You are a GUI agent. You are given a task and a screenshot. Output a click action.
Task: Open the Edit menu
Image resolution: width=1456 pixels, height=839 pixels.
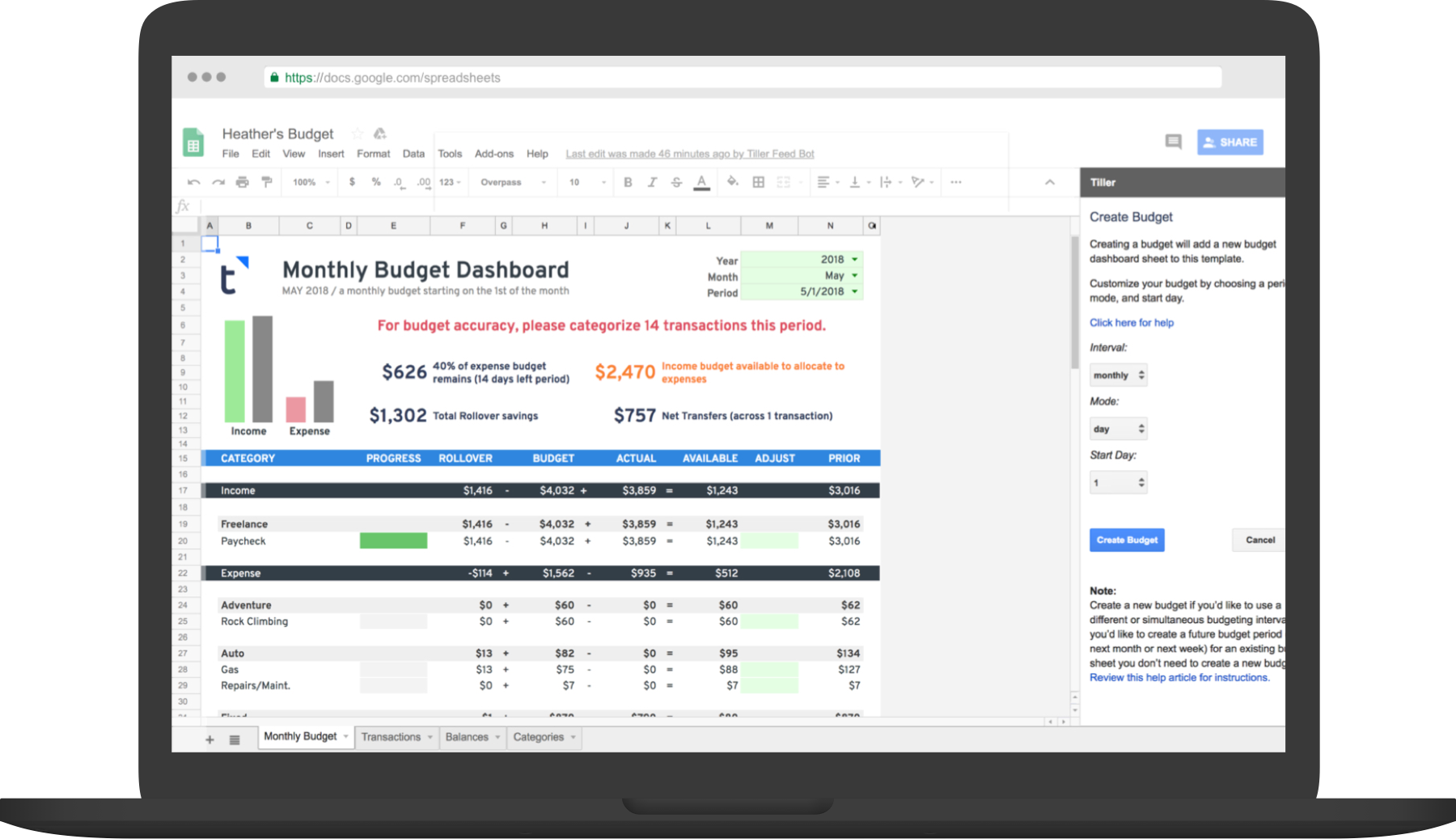[260, 154]
